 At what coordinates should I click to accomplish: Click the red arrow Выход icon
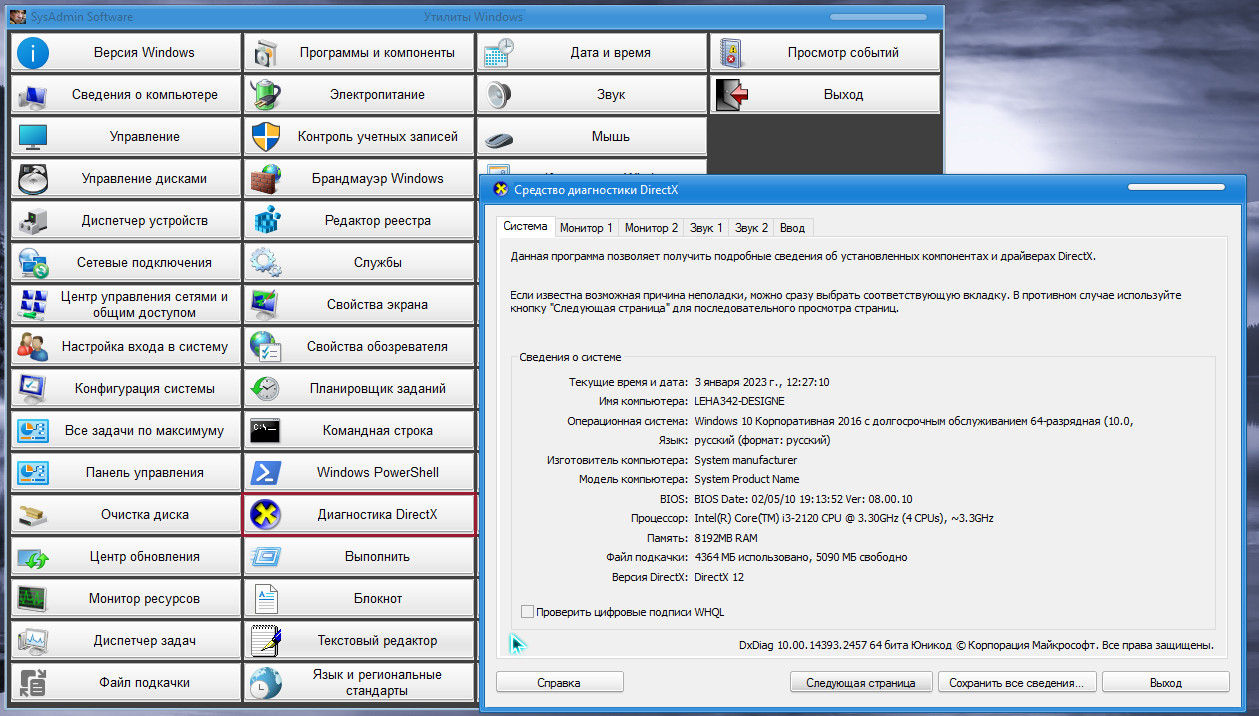pyautogui.click(x=732, y=95)
